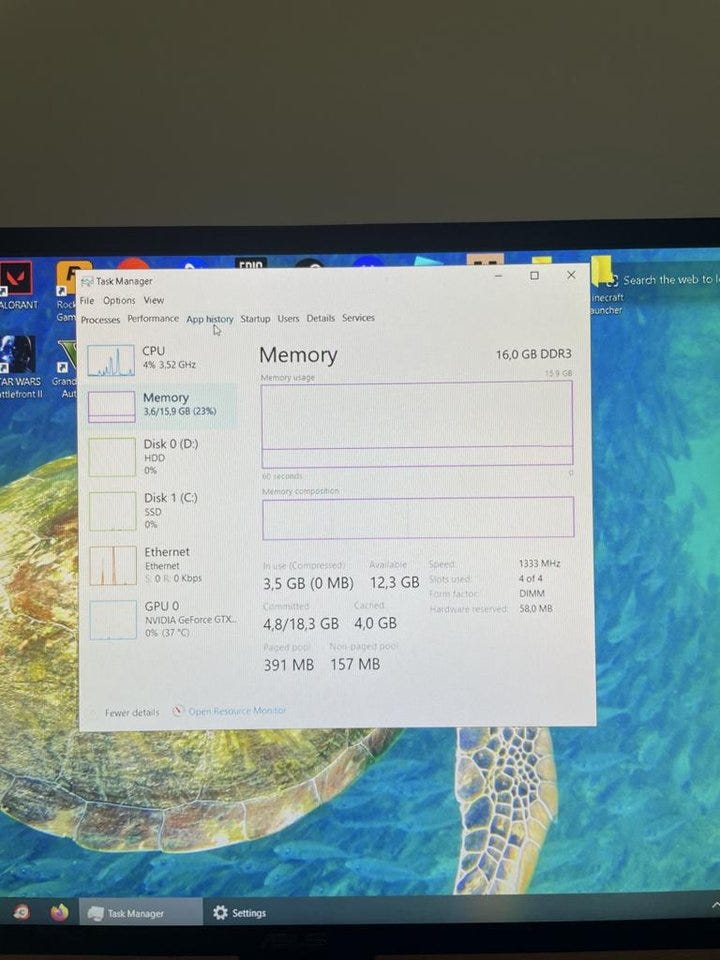Click the DIMM form factor value
Viewport: 720px width, 960px height.
click(x=531, y=593)
